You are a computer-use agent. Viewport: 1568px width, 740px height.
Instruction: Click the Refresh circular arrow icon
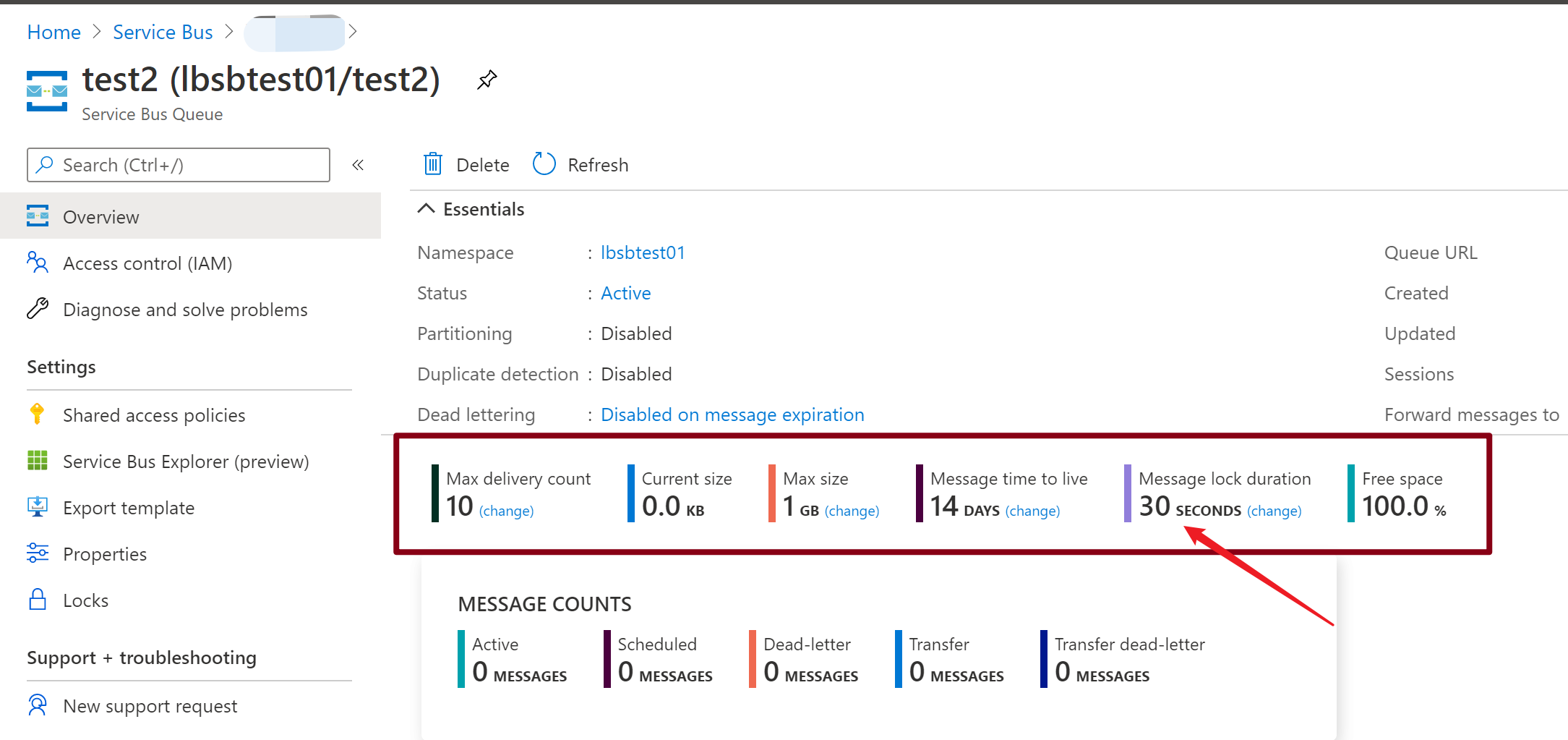544,164
